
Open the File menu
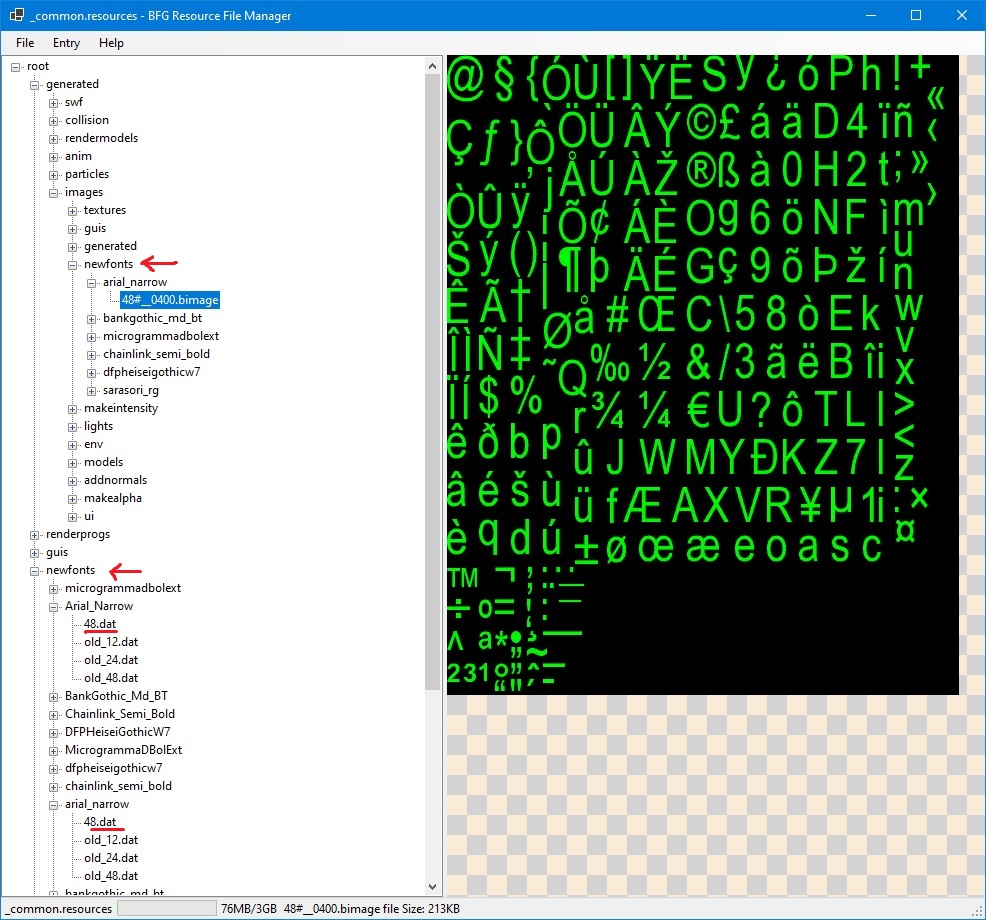point(25,43)
